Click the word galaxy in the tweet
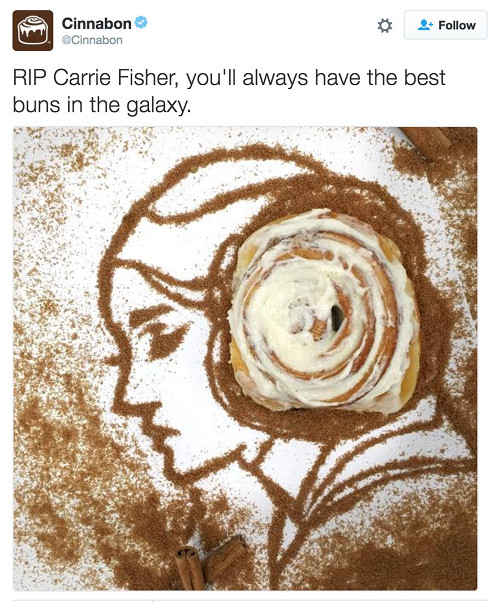This screenshot has height=603, width=500. tap(158, 106)
